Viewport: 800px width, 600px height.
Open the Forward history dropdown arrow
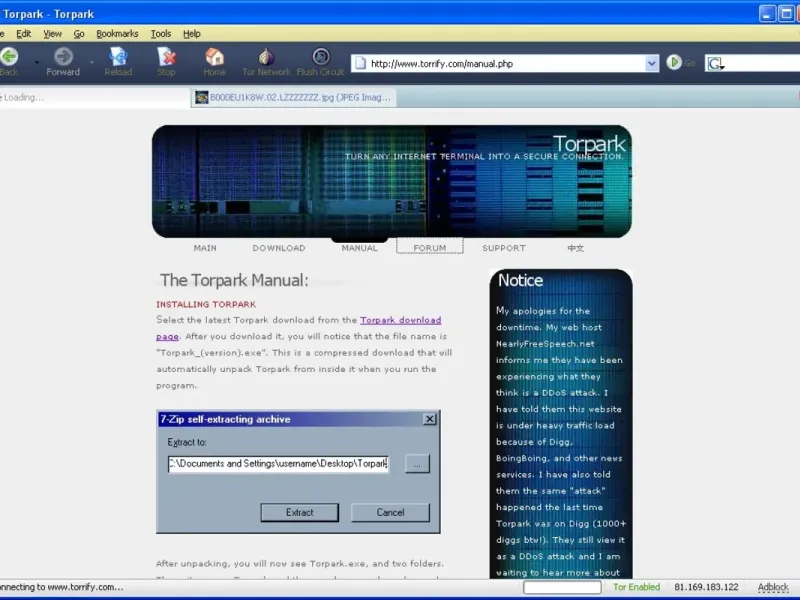click(92, 62)
